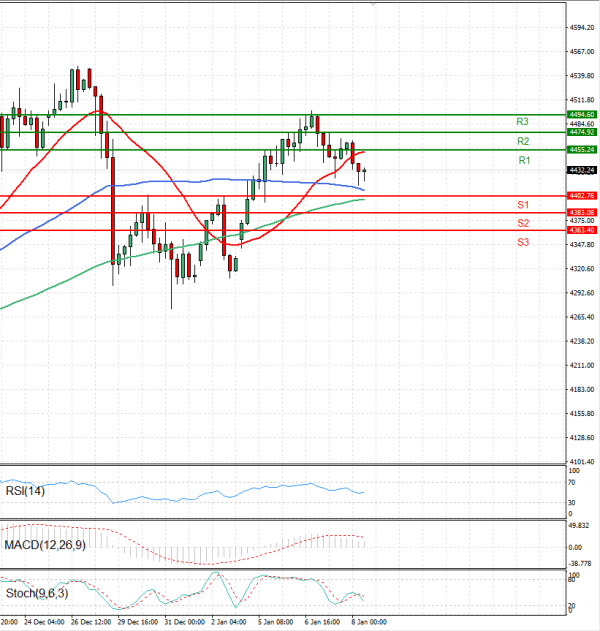The width and height of the screenshot is (600, 631).
Task: Click the 4474.92 green price tag
Action: [581, 132]
